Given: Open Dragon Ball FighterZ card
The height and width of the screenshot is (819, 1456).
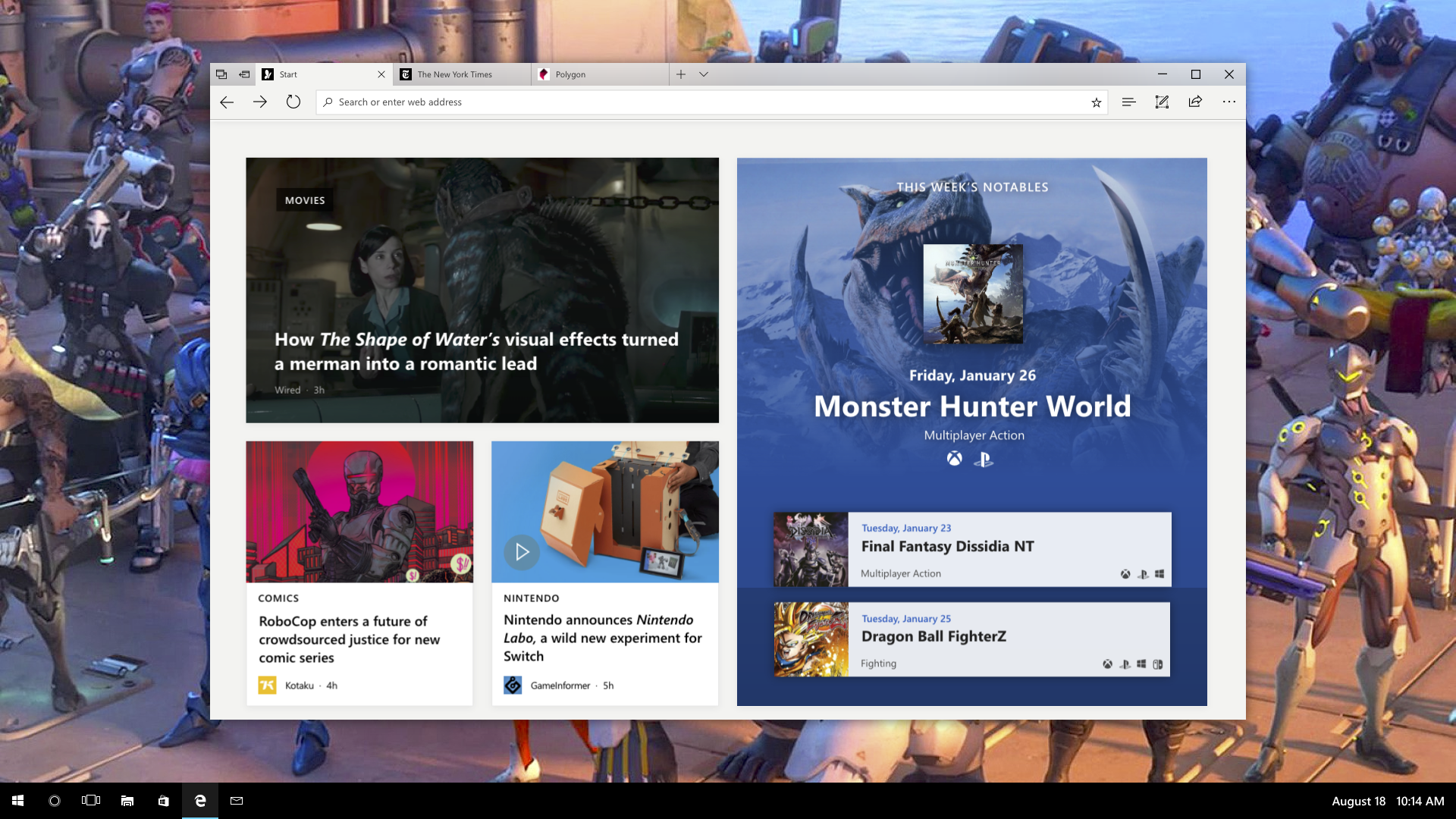Looking at the screenshot, I should click(x=972, y=639).
